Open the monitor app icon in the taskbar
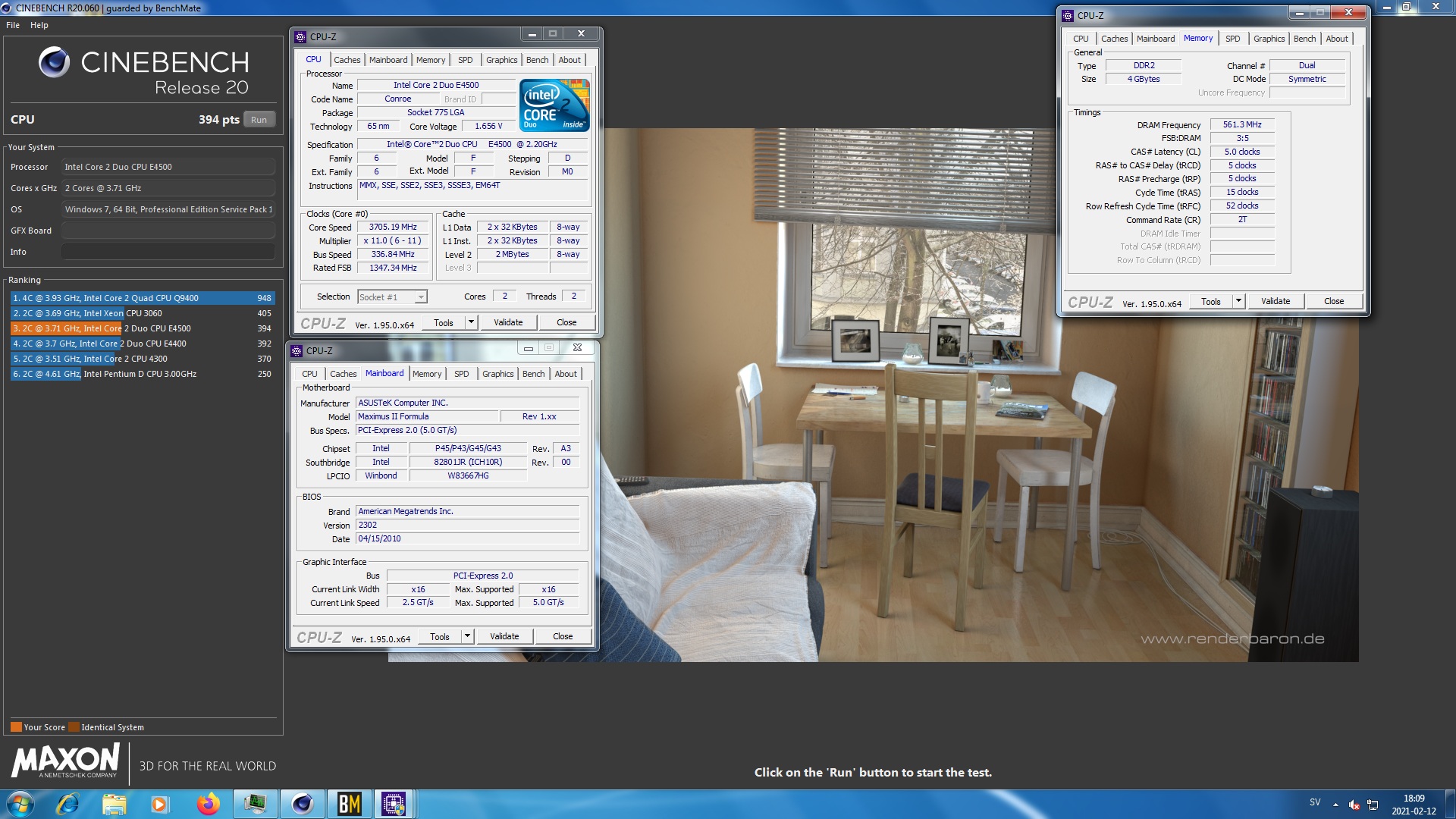The image size is (1456, 819). click(255, 804)
